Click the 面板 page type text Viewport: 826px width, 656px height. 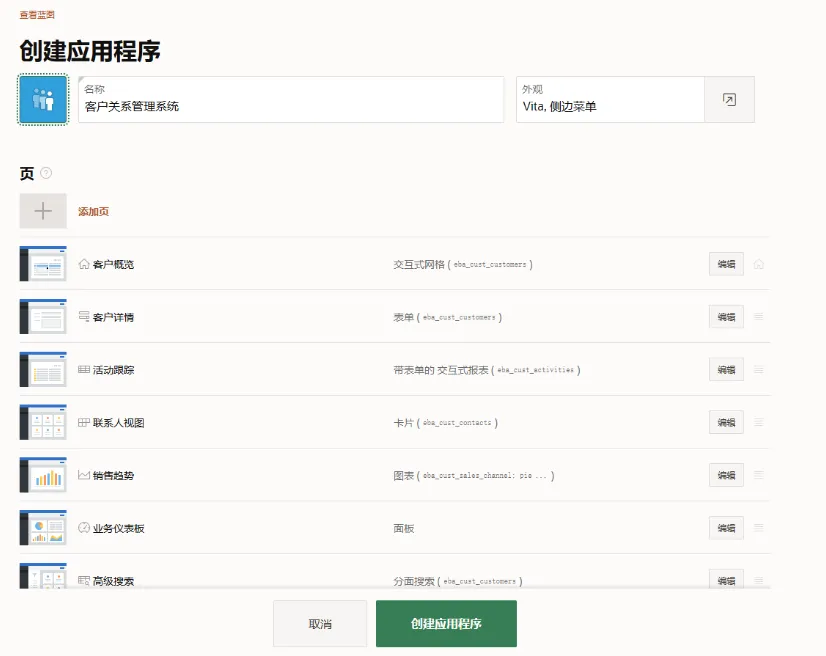404,528
